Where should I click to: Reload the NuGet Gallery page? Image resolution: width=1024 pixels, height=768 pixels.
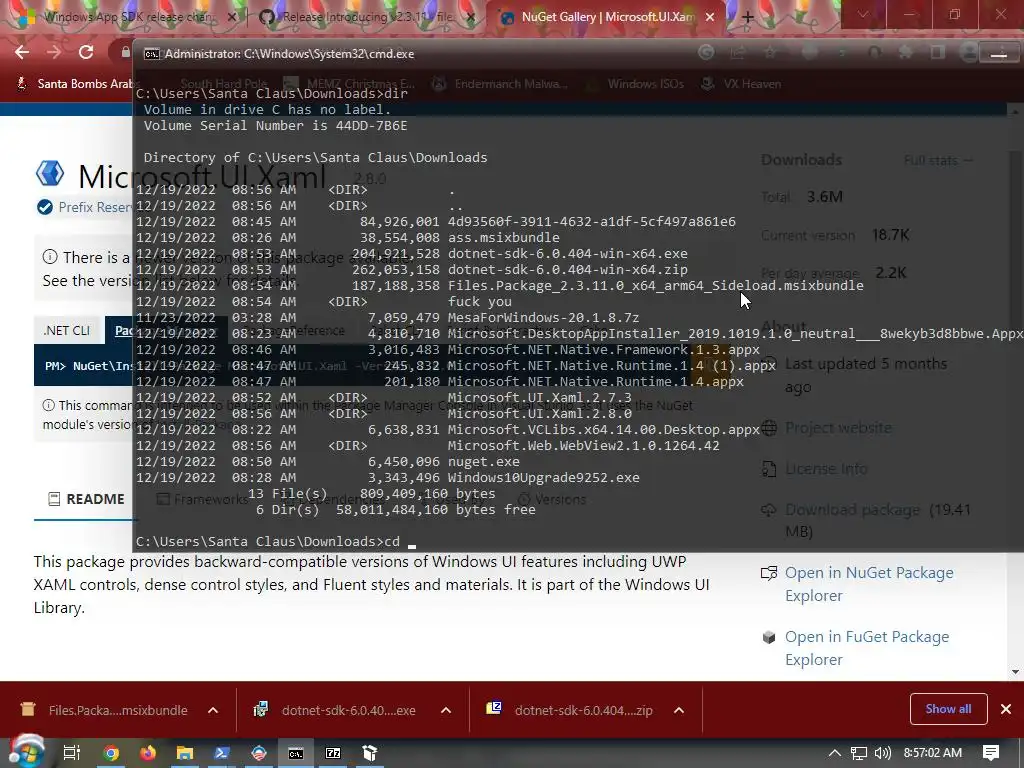point(86,52)
